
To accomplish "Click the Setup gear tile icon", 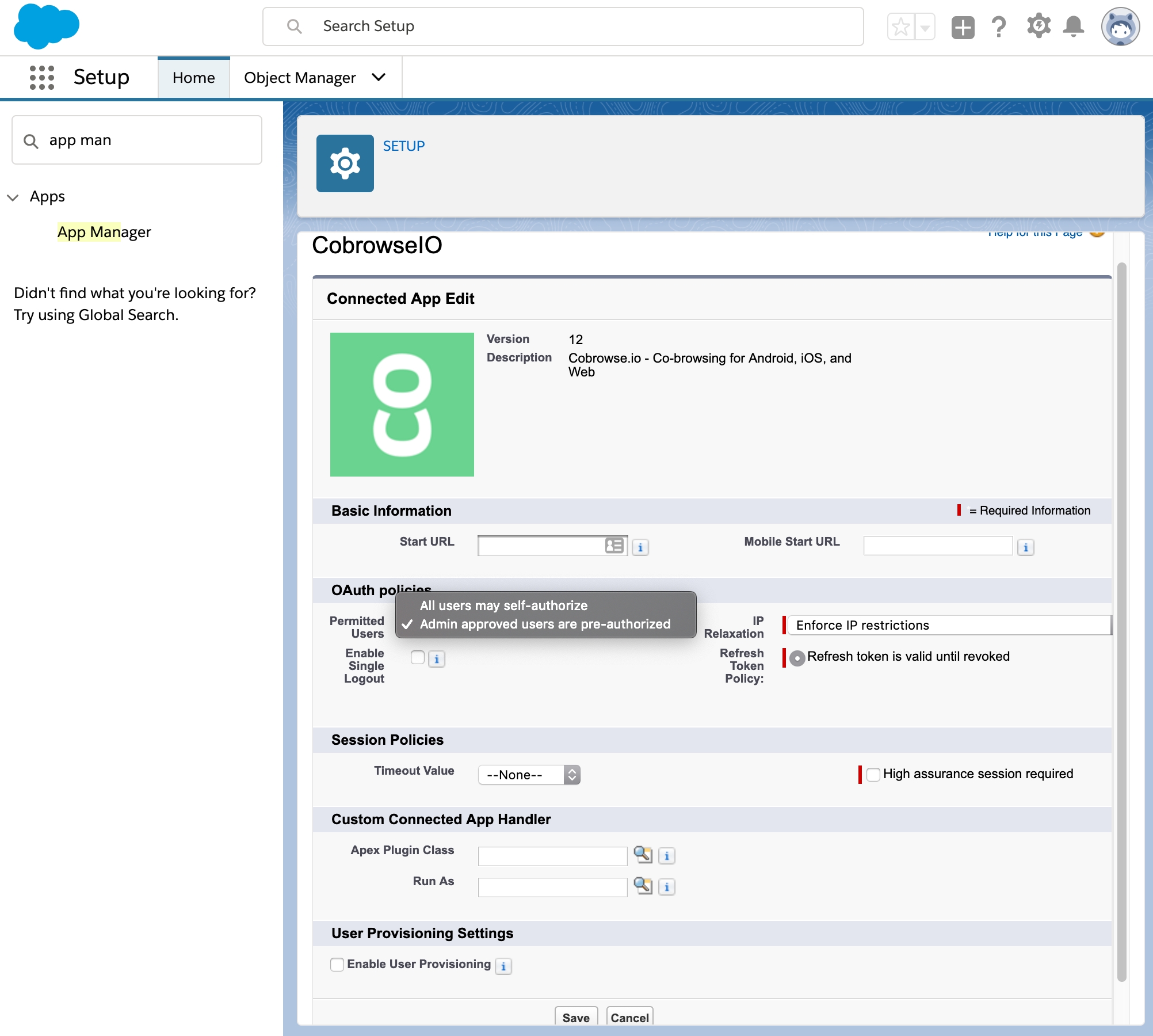I will pos(345,163).
